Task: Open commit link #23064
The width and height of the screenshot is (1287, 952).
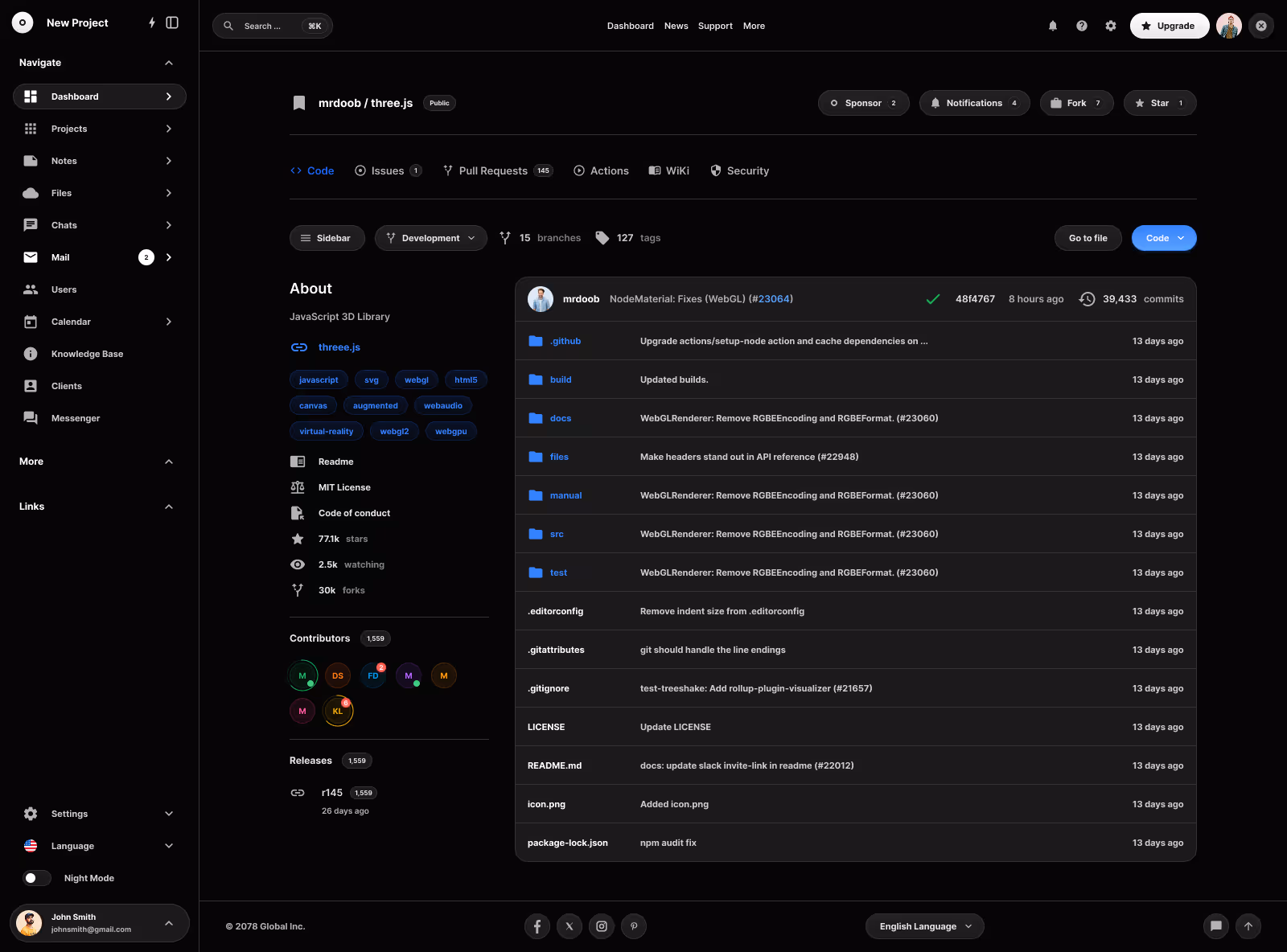Action: click(773, 299)
